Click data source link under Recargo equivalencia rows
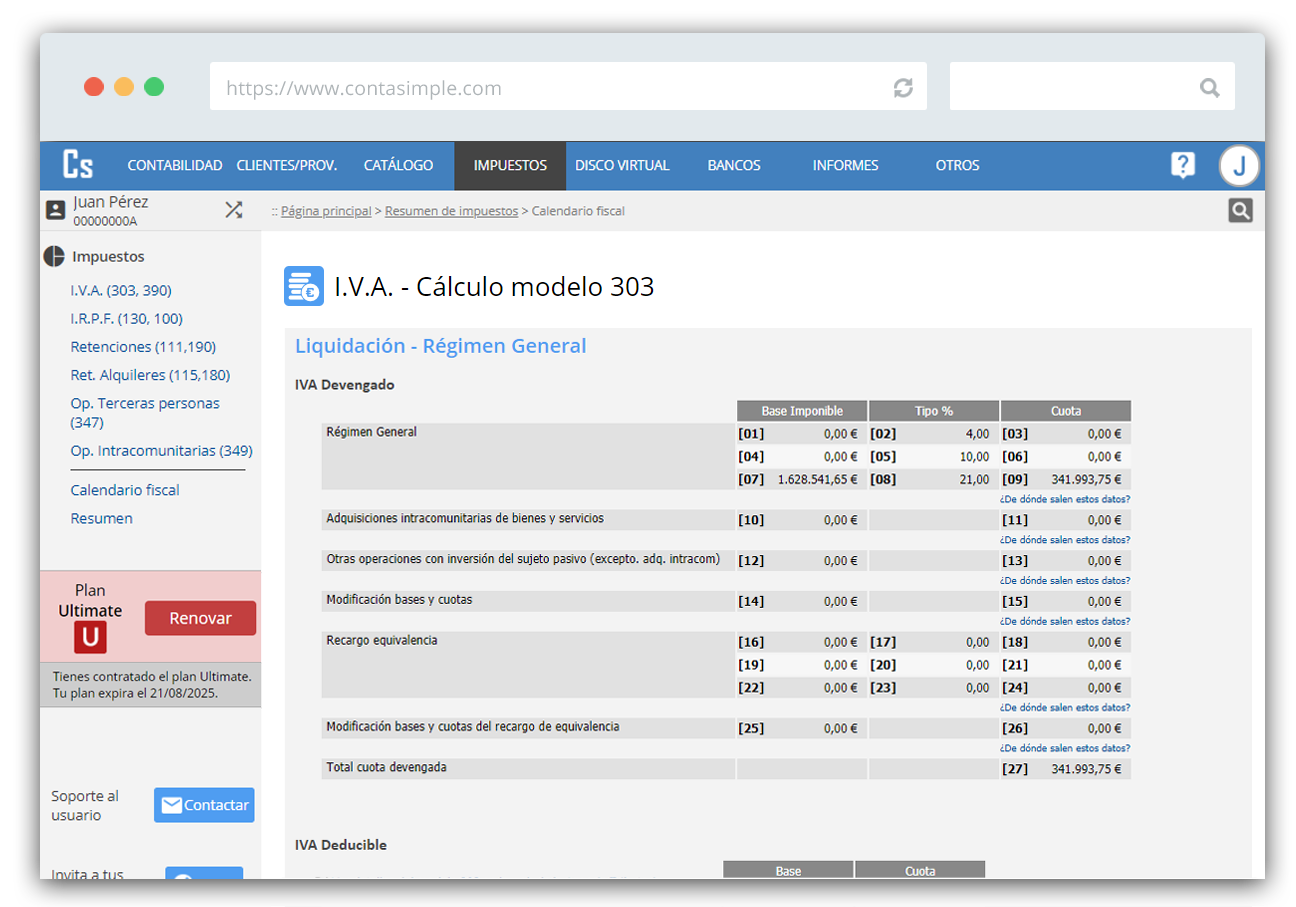 pyautogui.click(x=1065, y=707)
